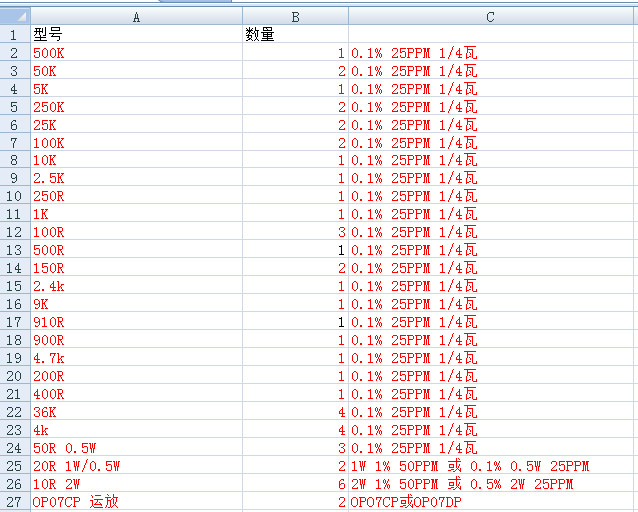Select row 1 header

pos(14,35)
